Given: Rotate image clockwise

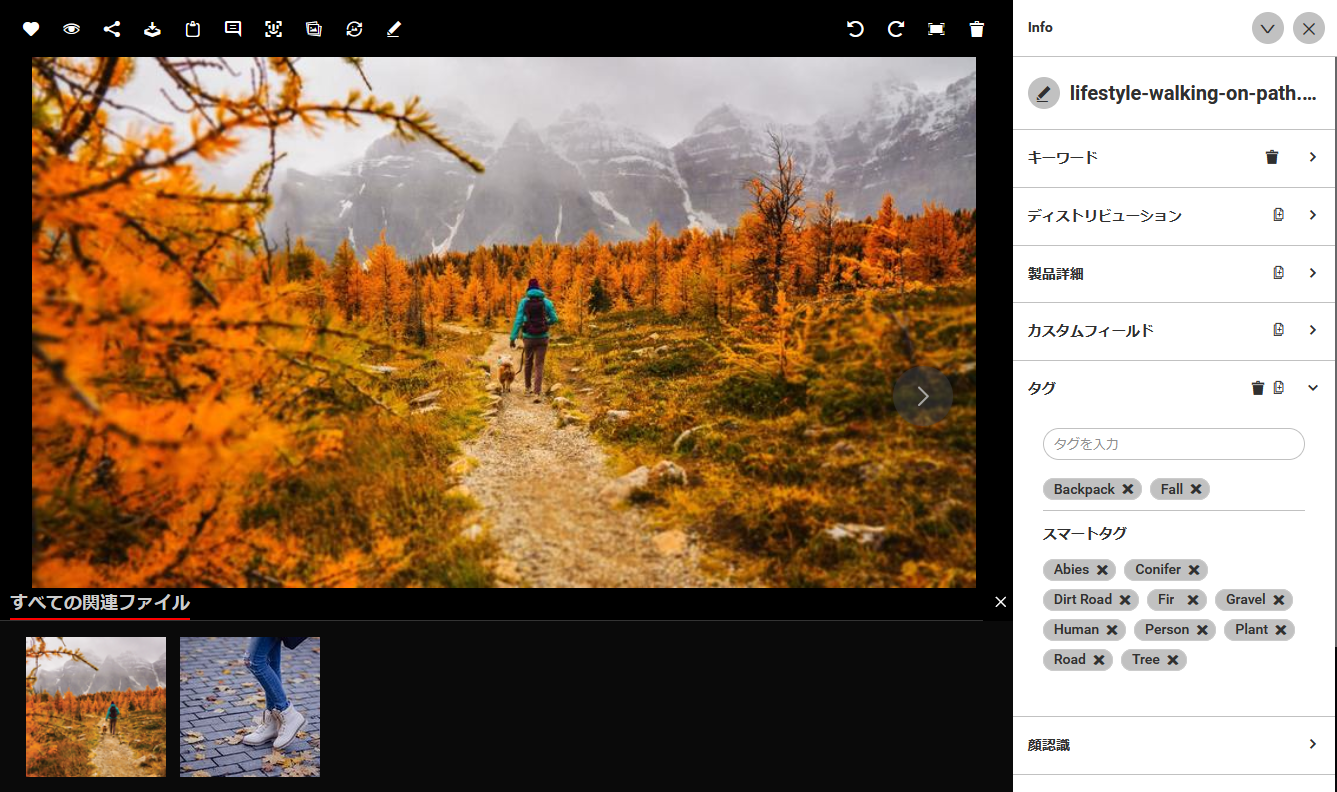Looking at the screenshot, I should tap(896, 29).
